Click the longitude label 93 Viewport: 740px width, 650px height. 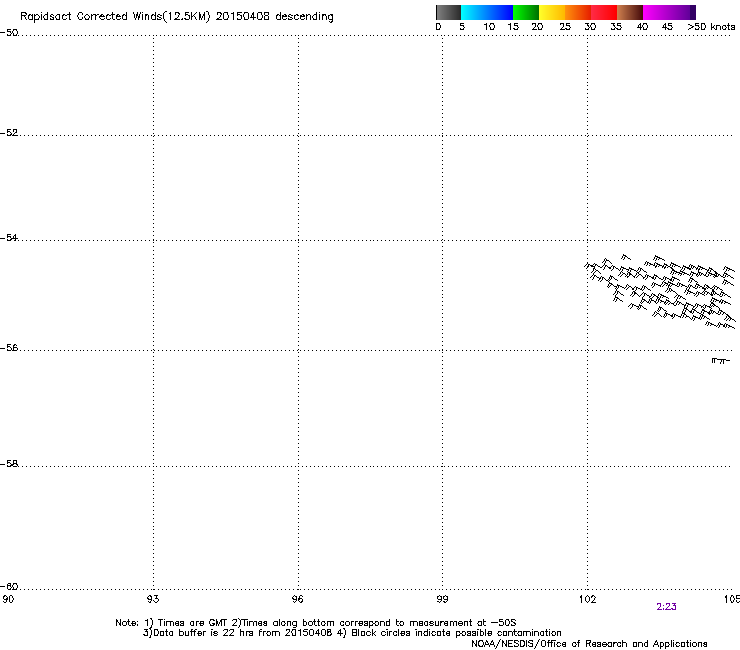click(153, 599)
